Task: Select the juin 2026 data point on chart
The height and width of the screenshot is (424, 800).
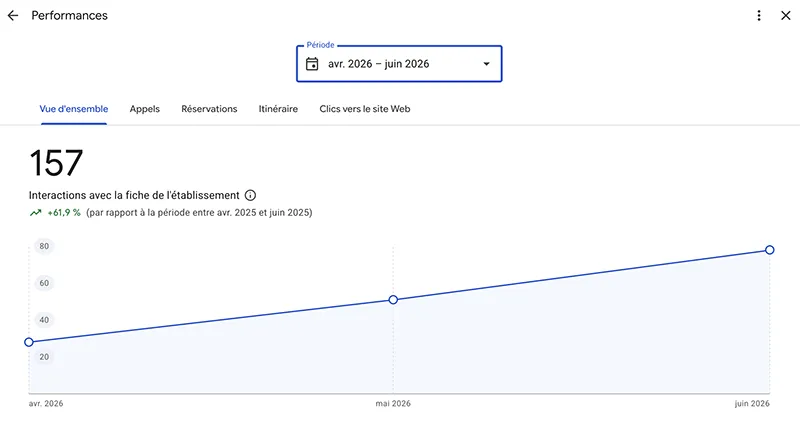Action: [x=770, y=250]
